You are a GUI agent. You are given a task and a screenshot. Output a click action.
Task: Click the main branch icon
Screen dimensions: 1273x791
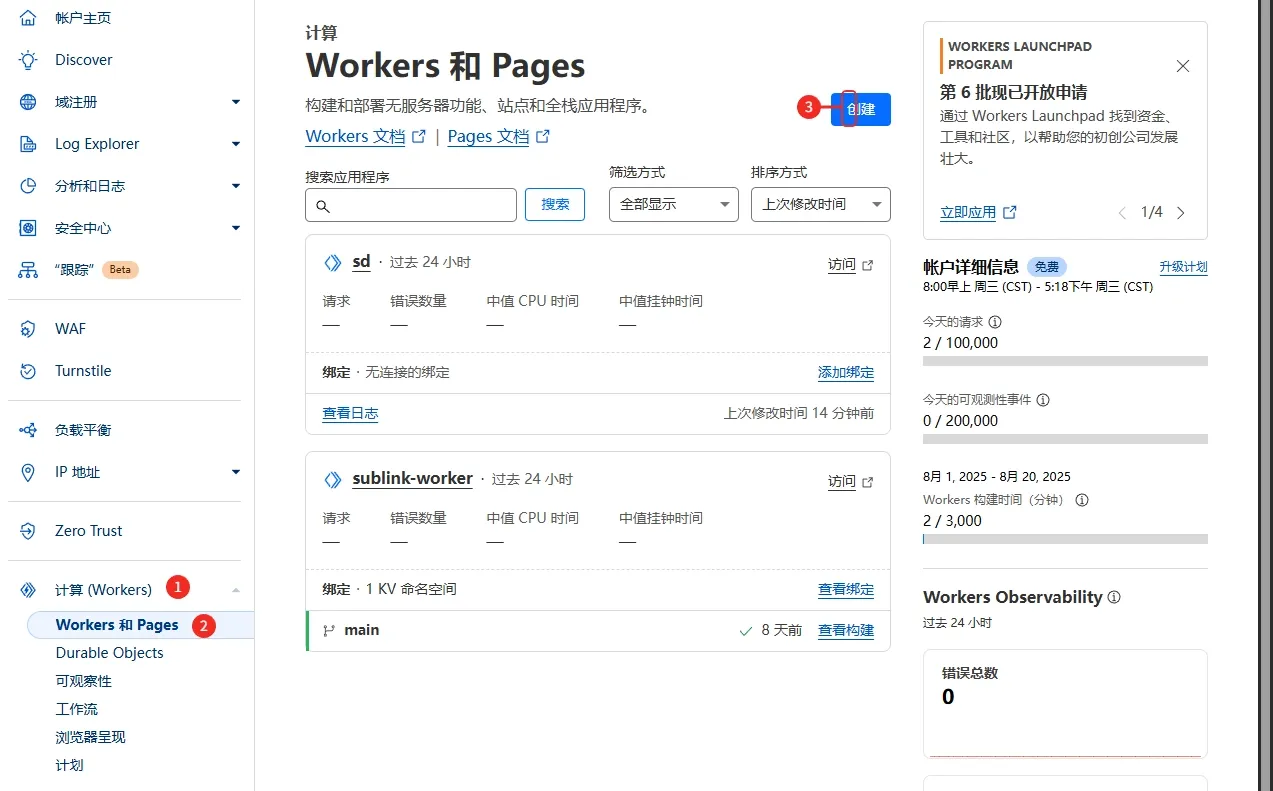tap(329, 631)
